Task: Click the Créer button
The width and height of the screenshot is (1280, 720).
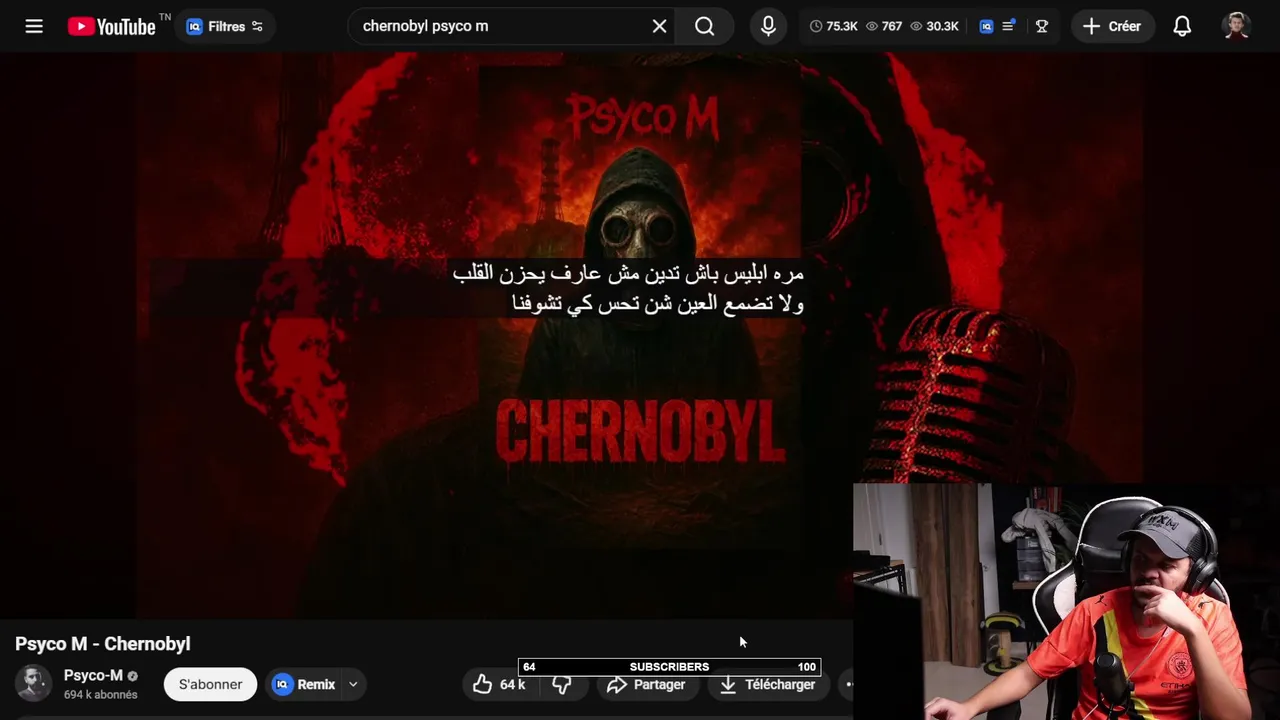Action: click(1112, 26)
